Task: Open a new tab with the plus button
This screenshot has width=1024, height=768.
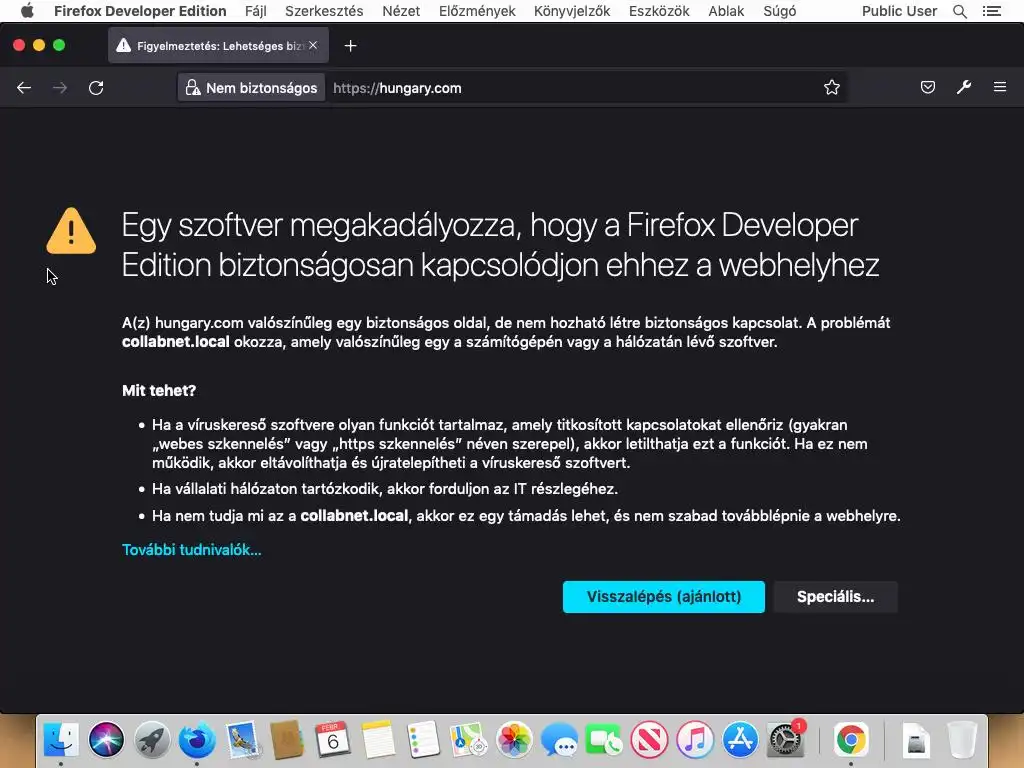Action: click(x=351, y=46)
